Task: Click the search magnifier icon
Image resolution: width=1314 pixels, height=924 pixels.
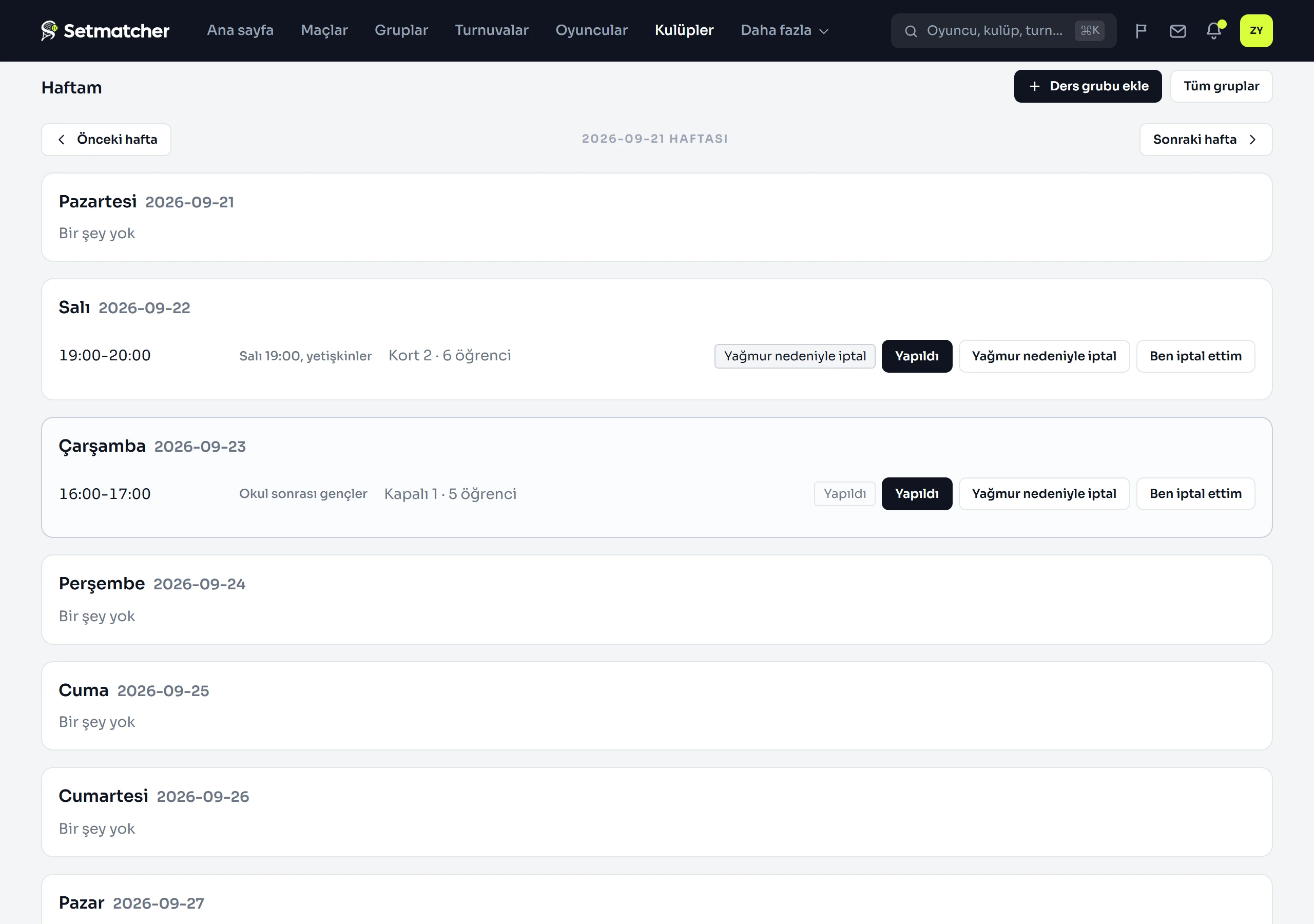Action: [x=911, y=31]
